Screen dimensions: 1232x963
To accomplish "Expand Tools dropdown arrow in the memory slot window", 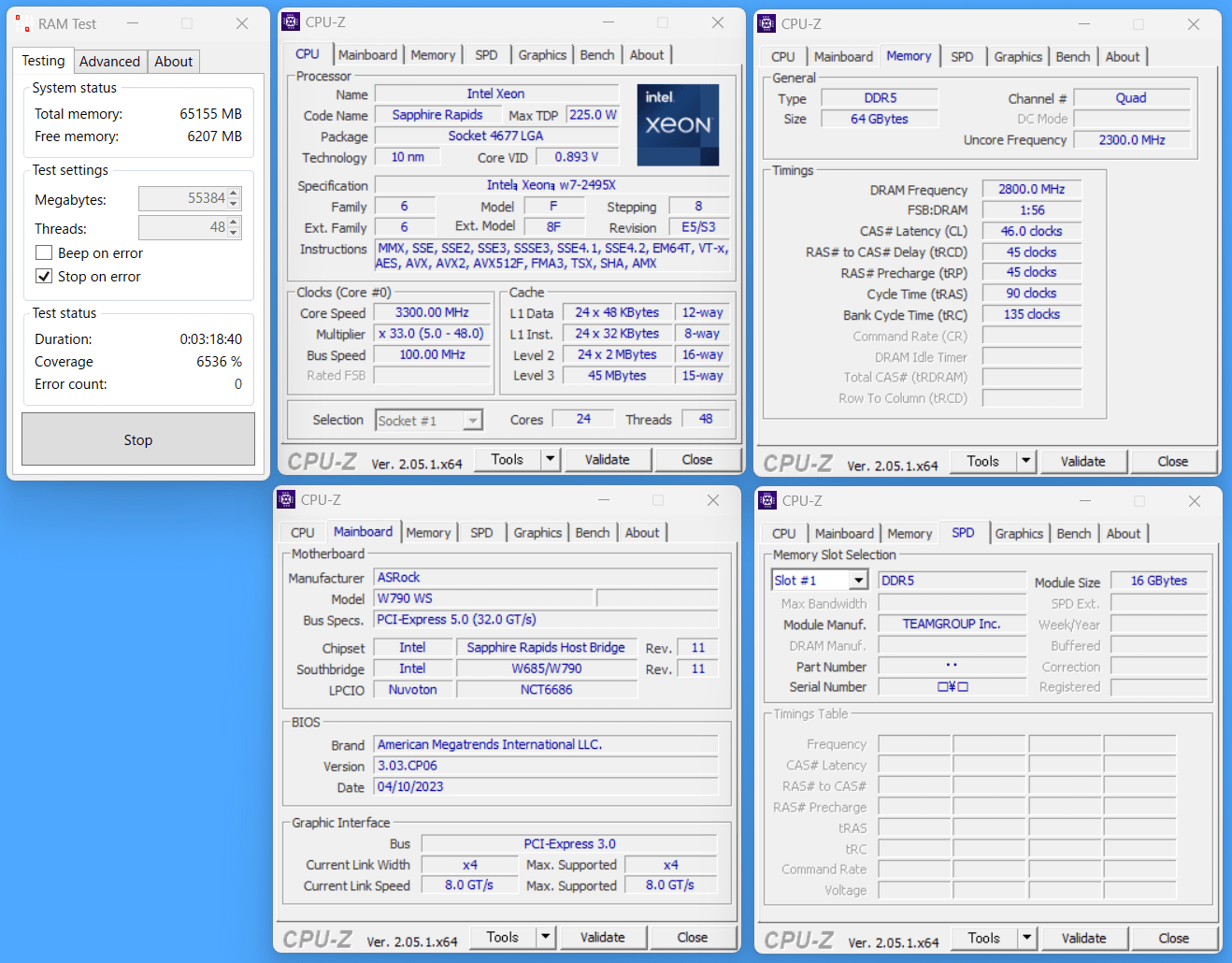I will pyautogui.click(x=1027, y=938).
